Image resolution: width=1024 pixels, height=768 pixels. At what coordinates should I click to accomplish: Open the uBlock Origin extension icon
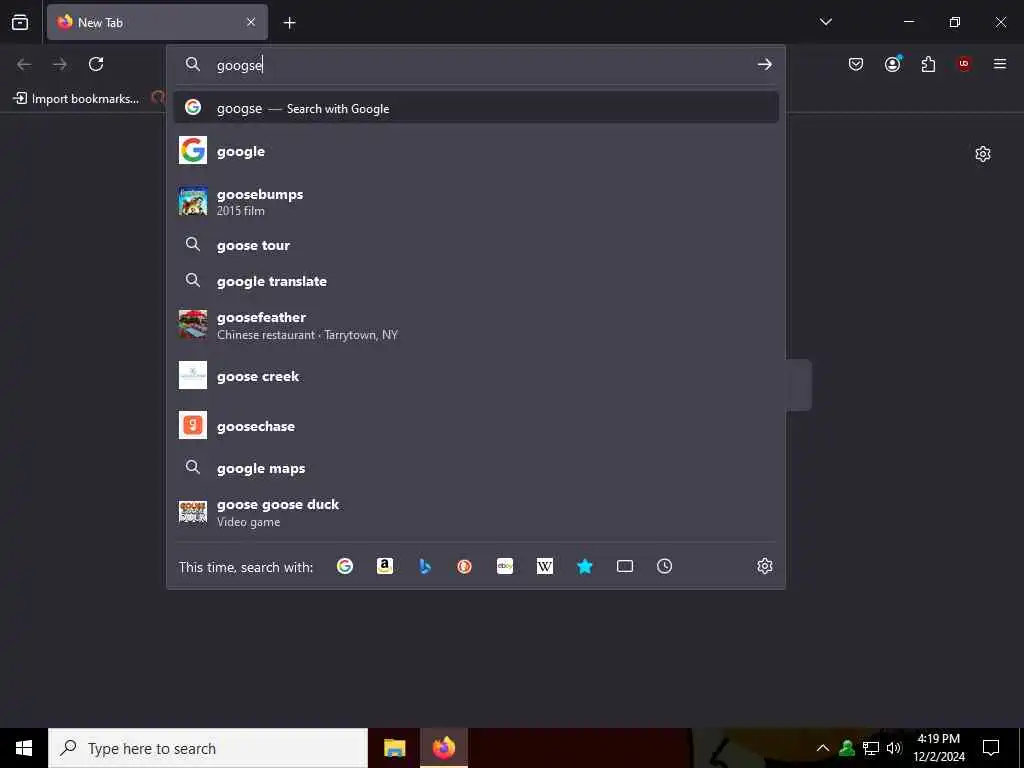pyautogui.click(x=963, y=64)
